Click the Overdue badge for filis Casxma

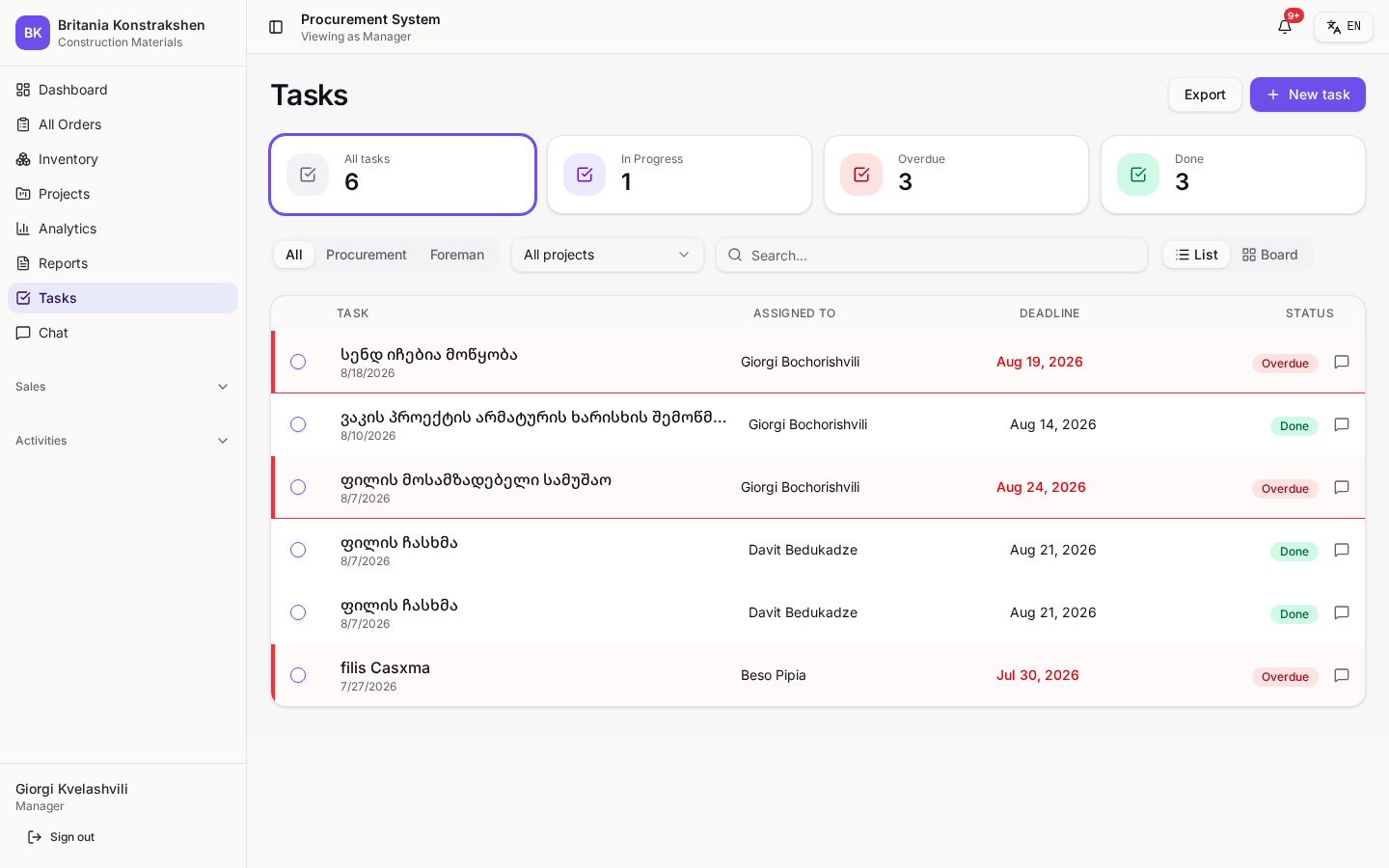click(1285, 677)
